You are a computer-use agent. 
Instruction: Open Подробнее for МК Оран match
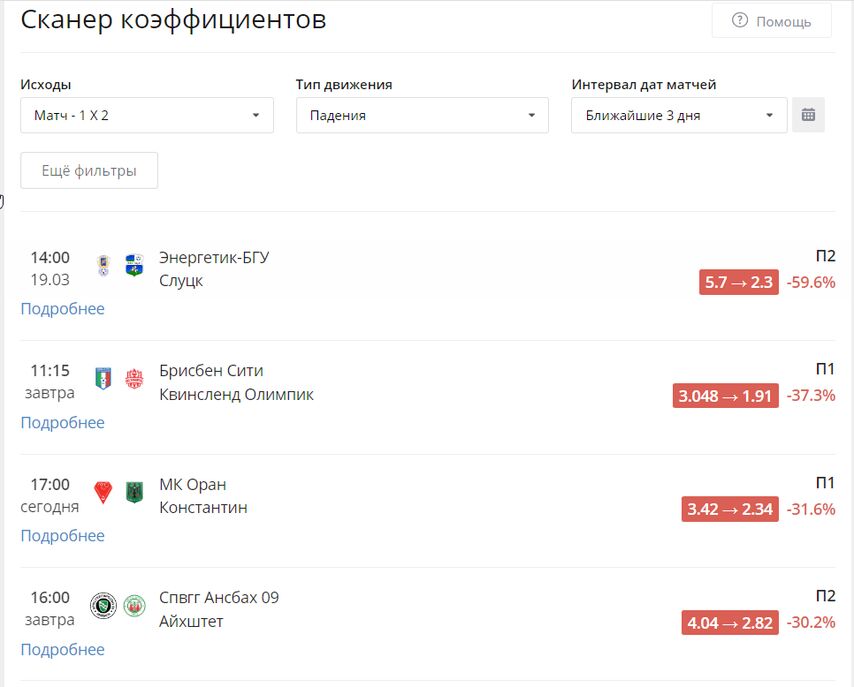pyautogui.click(x=63, y=536)
